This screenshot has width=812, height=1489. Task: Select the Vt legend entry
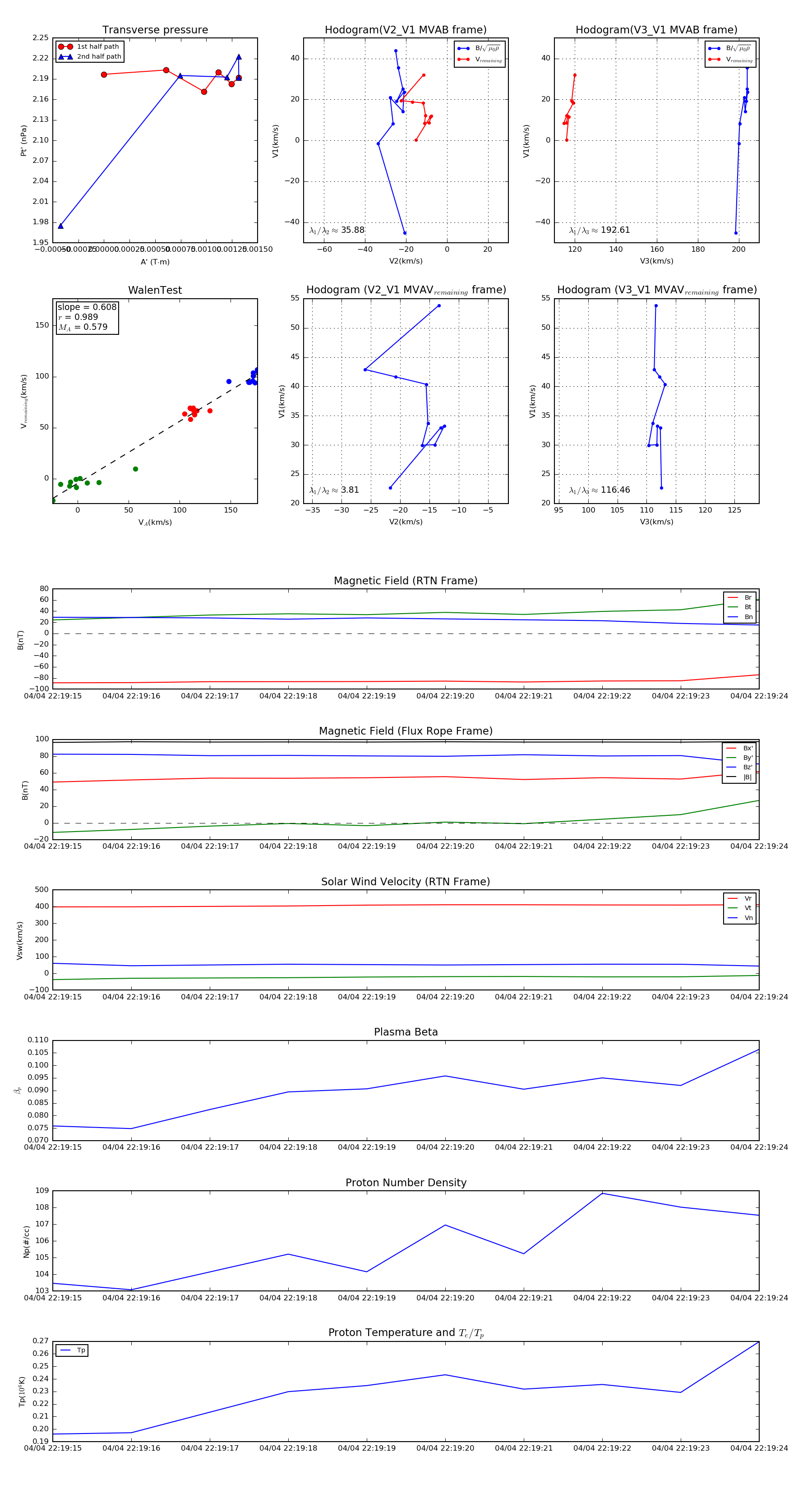[x=740, y=908]
